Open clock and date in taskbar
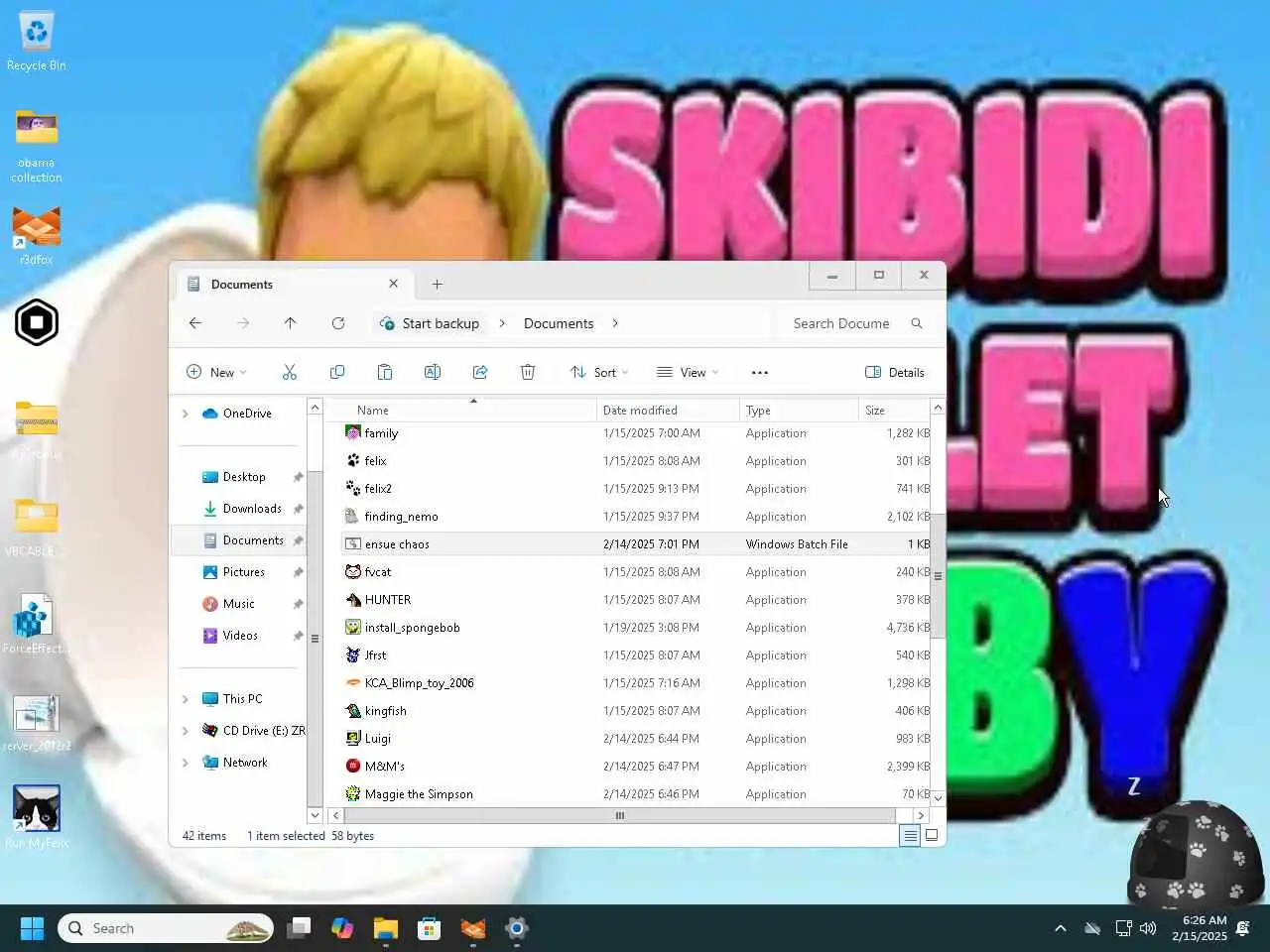The height and width of the screenshot is (952, 1270). (x=1200, y=928)
